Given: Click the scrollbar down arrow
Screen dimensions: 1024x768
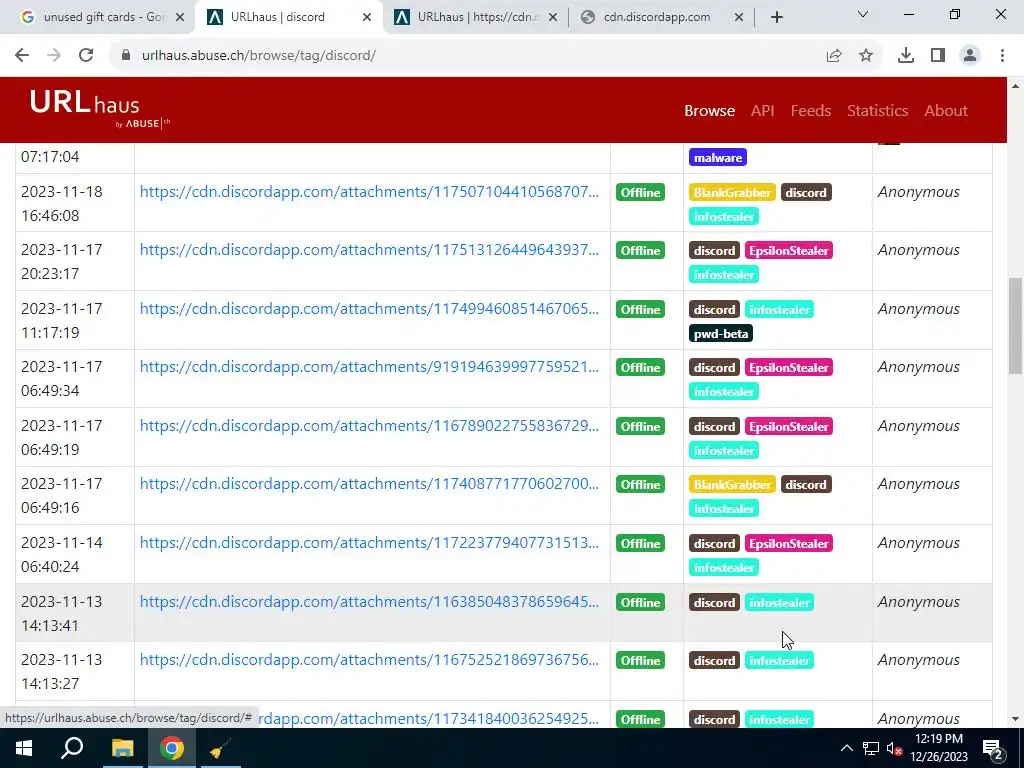Looking at the screenshot, I should click(1015, 719).
